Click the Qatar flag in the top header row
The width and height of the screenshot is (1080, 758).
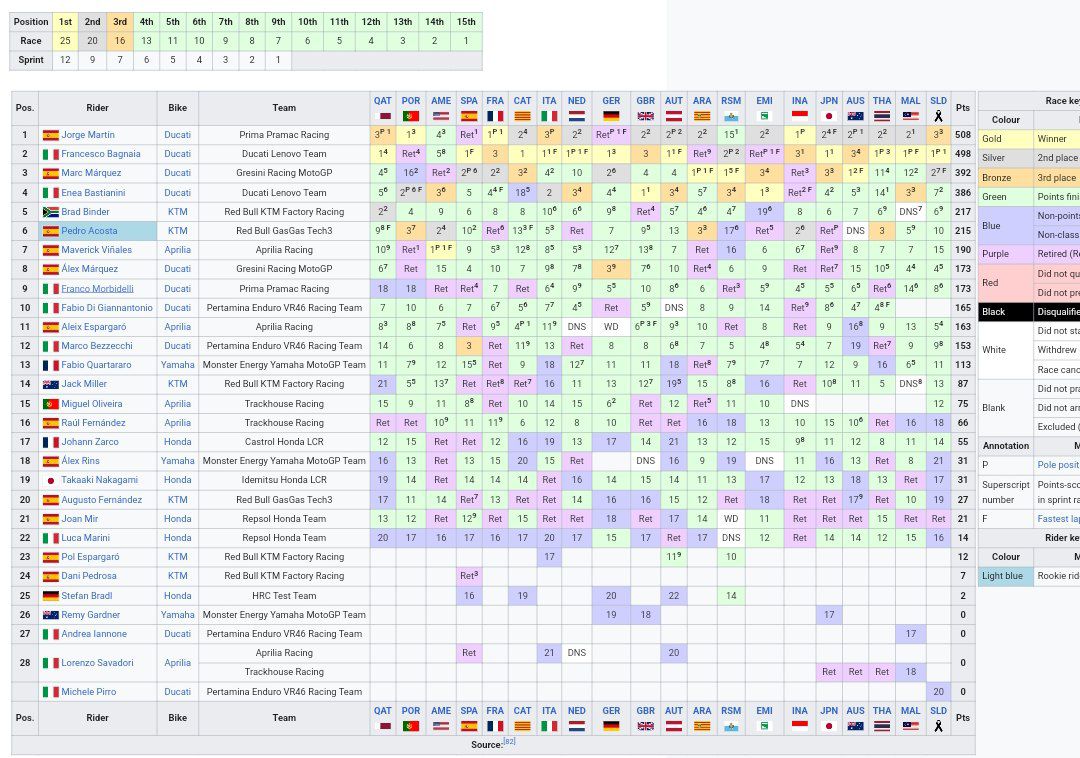[382, 116]
